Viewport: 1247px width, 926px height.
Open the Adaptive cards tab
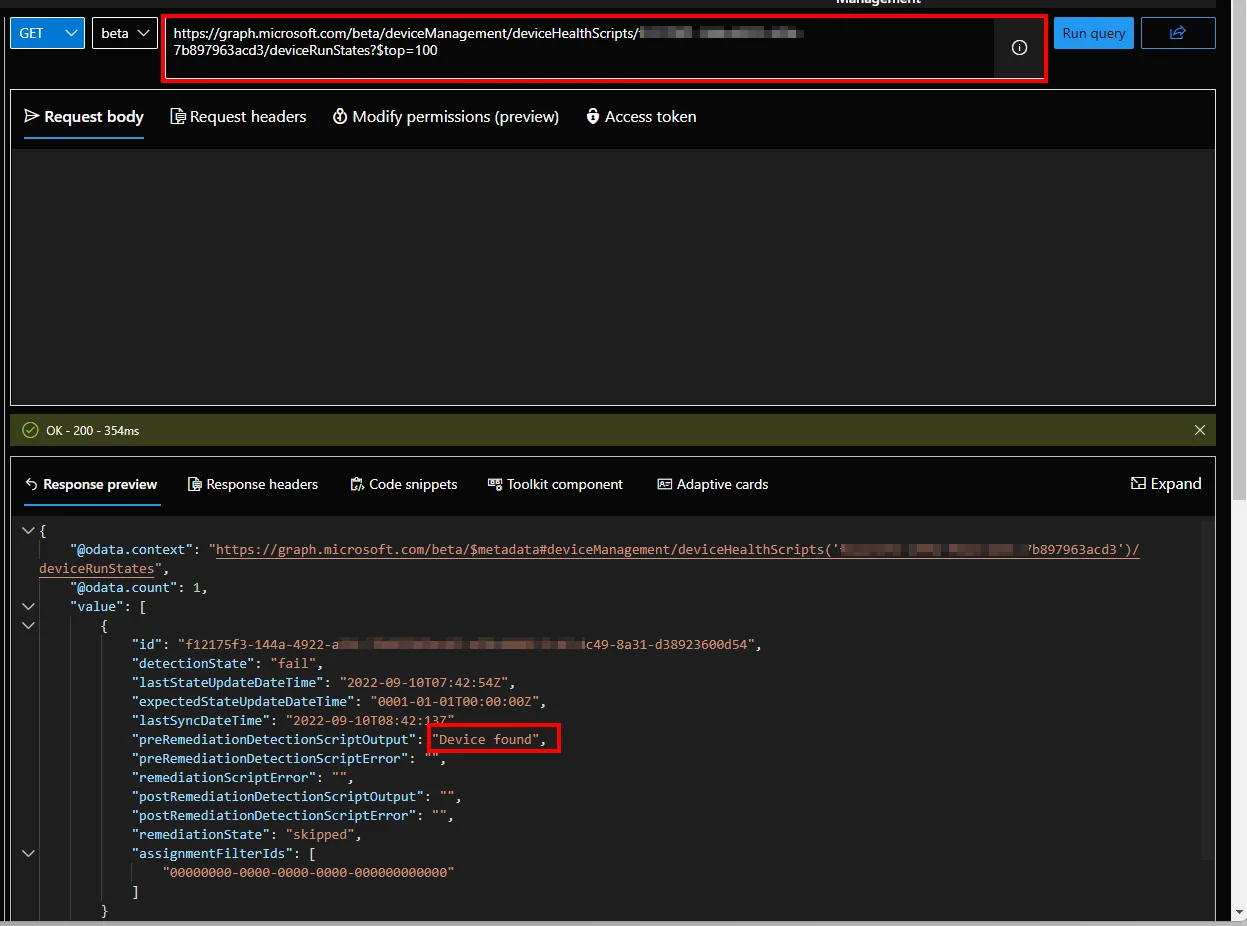coord(713,484)
